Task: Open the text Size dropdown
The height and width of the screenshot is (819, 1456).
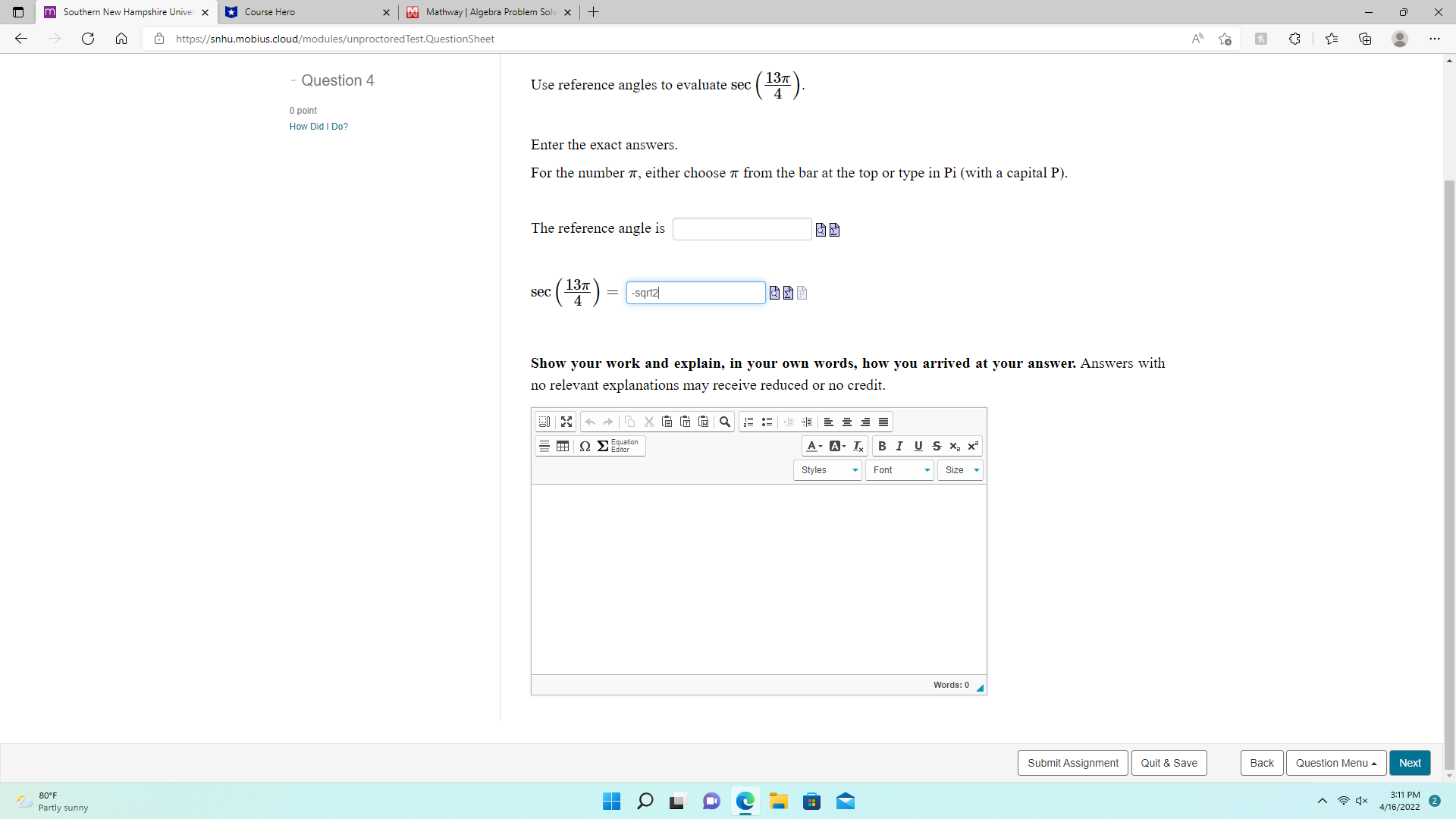Action: coord(959,470)
